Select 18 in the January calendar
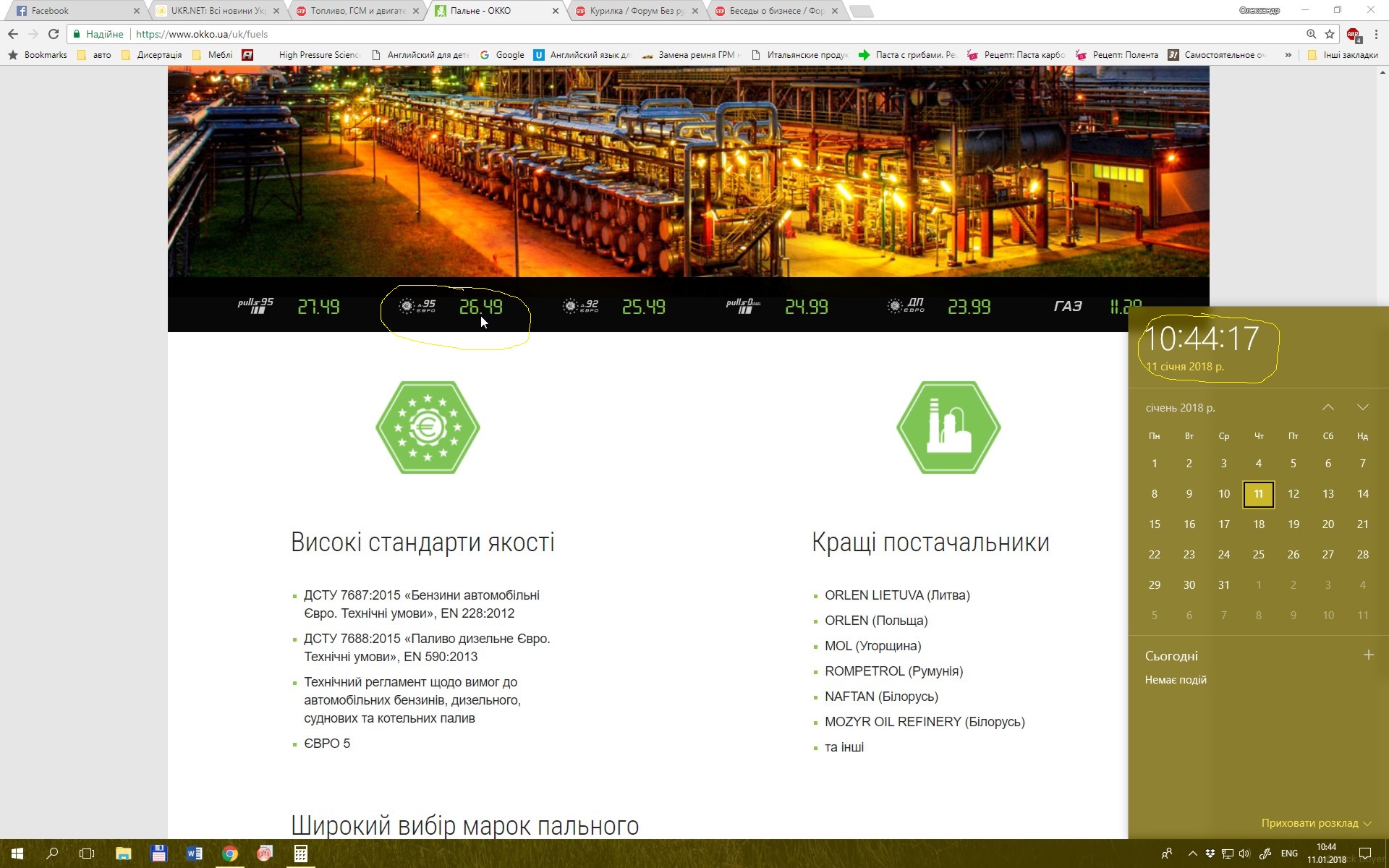Image resolution: width=1389 pixels, height=868 pixels. click(1258, 524)
